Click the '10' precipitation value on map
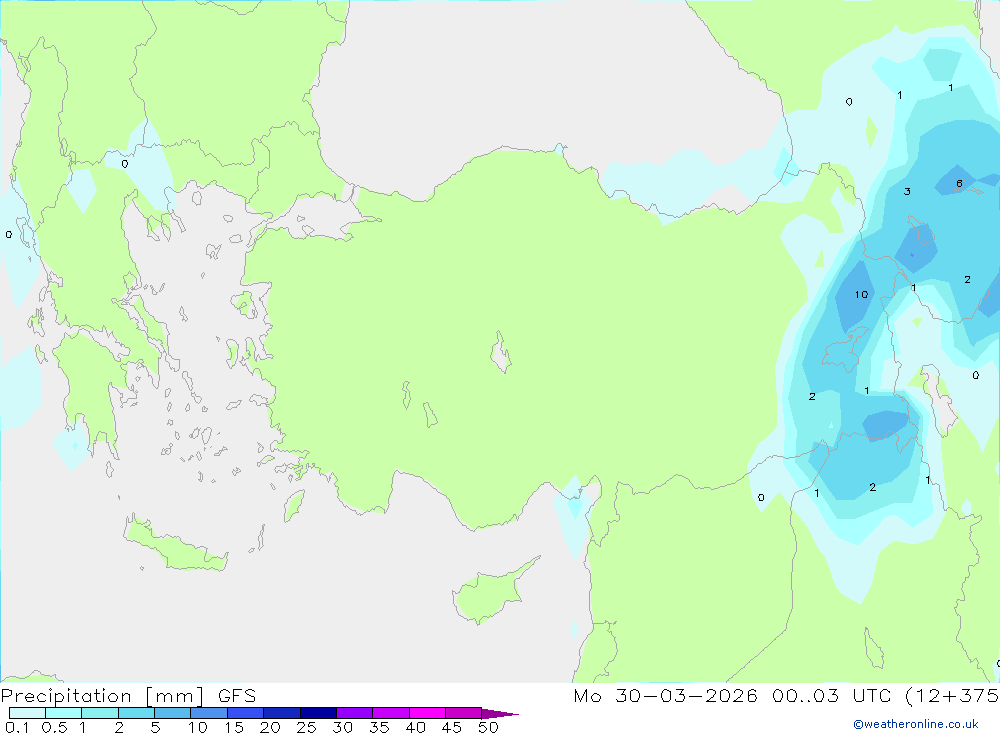Viewport: 1000px width, 733px height. (x=862, y=295)
